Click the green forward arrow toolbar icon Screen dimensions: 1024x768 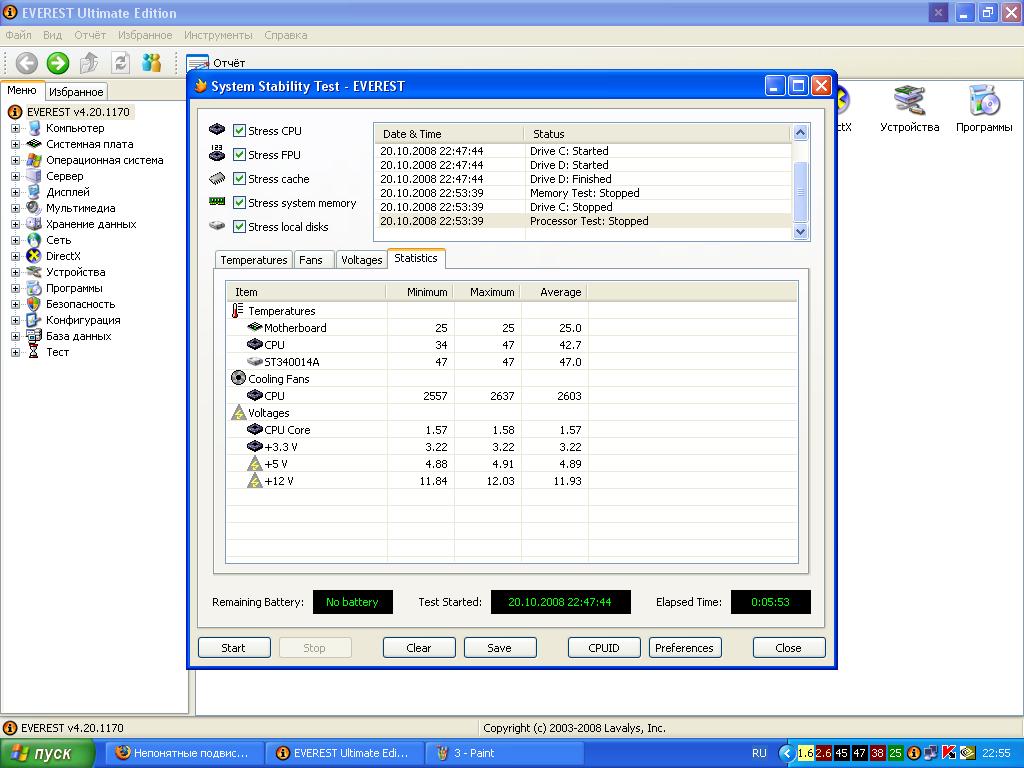point(58,63)
